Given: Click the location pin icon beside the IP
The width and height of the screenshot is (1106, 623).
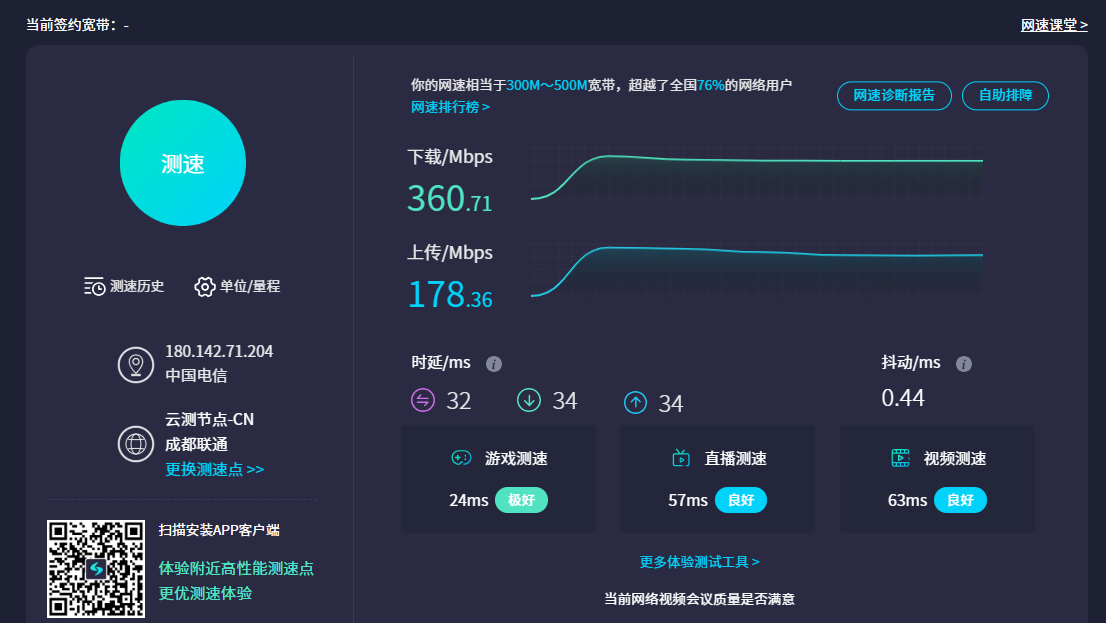Looking at the screenshot, I should (135, 366).
